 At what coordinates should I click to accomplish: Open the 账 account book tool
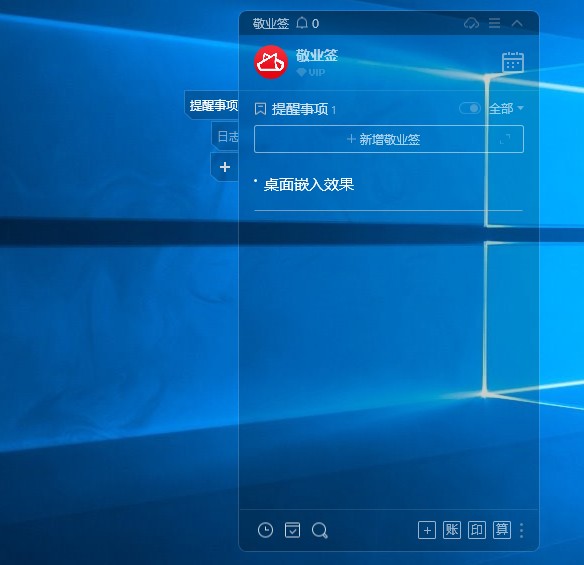(x=452, y=530)
